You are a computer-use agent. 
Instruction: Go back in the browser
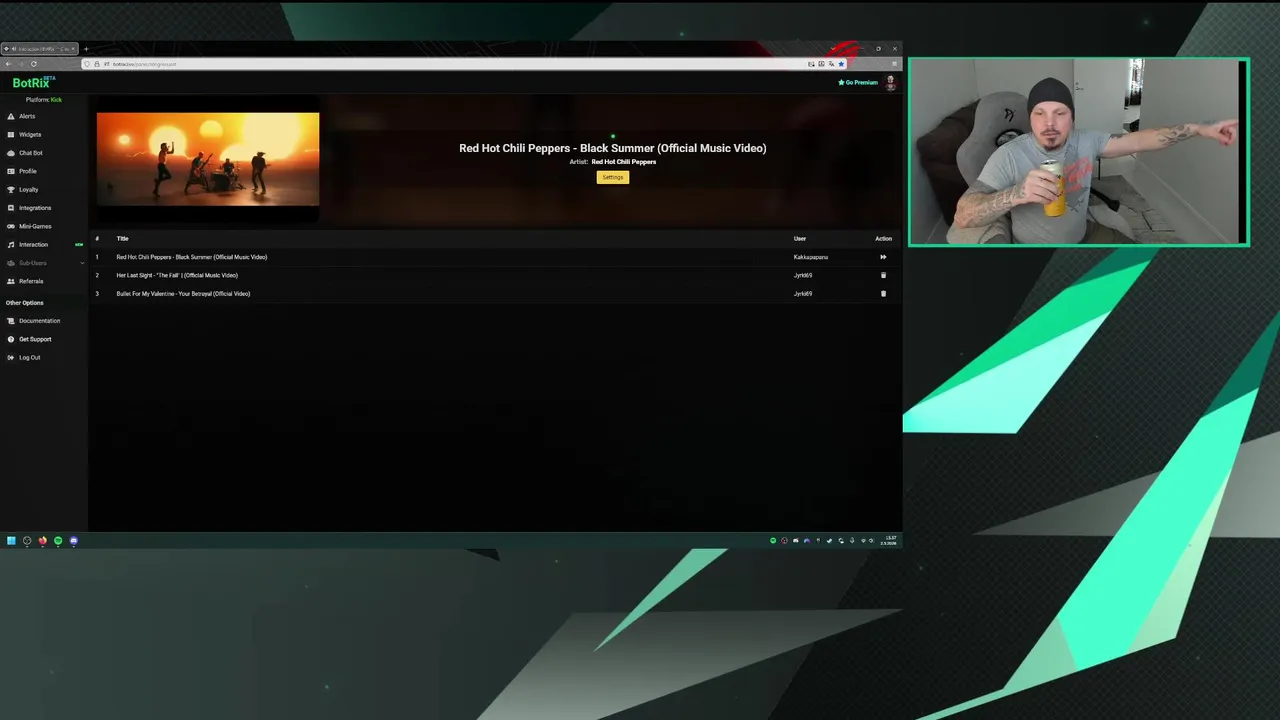[x=8, y=64]
